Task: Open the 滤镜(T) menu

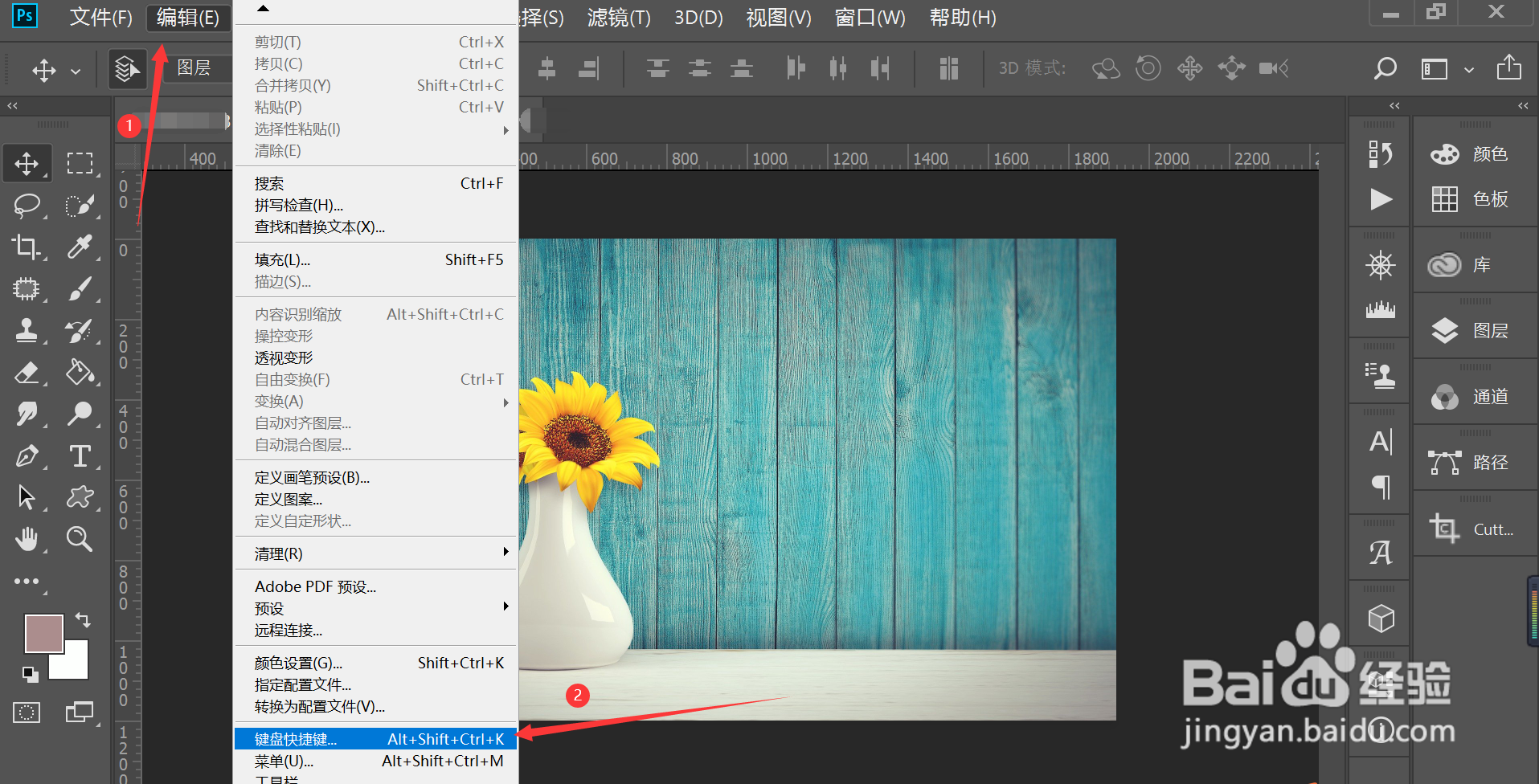Action: coord(619,18)
